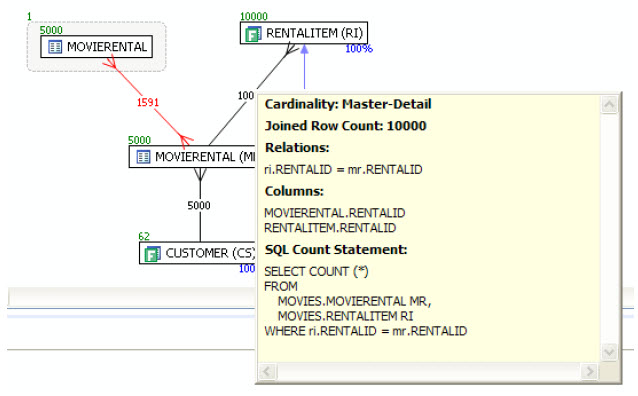Image resolution: width=638 pixels, height=396 pixels.
Task: Click tooltip scroll left arrow
Action: [x=268, y=371]
